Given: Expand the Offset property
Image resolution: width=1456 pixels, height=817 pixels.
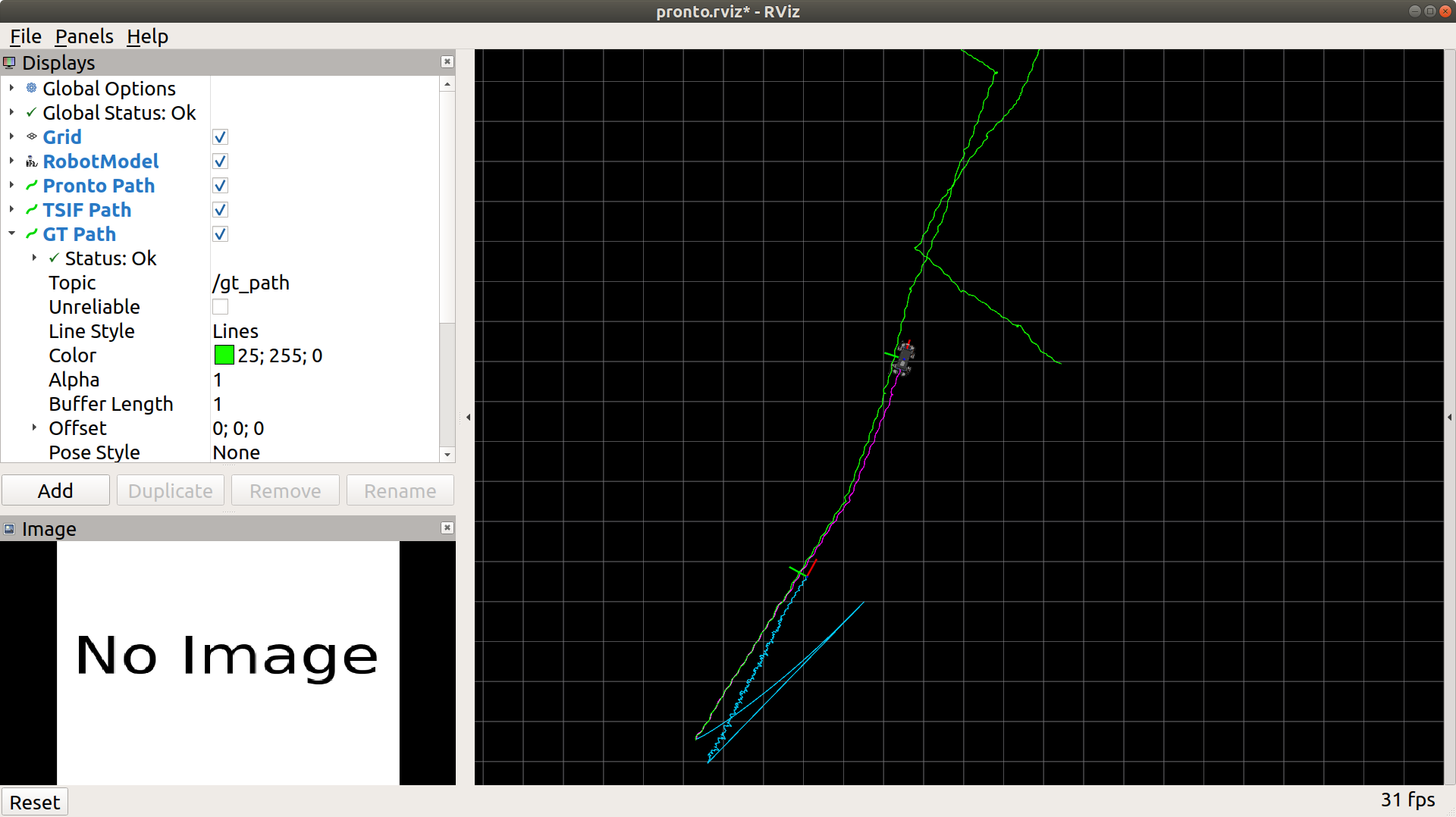Looking at the screenshot, I should (x=34, y=427).
